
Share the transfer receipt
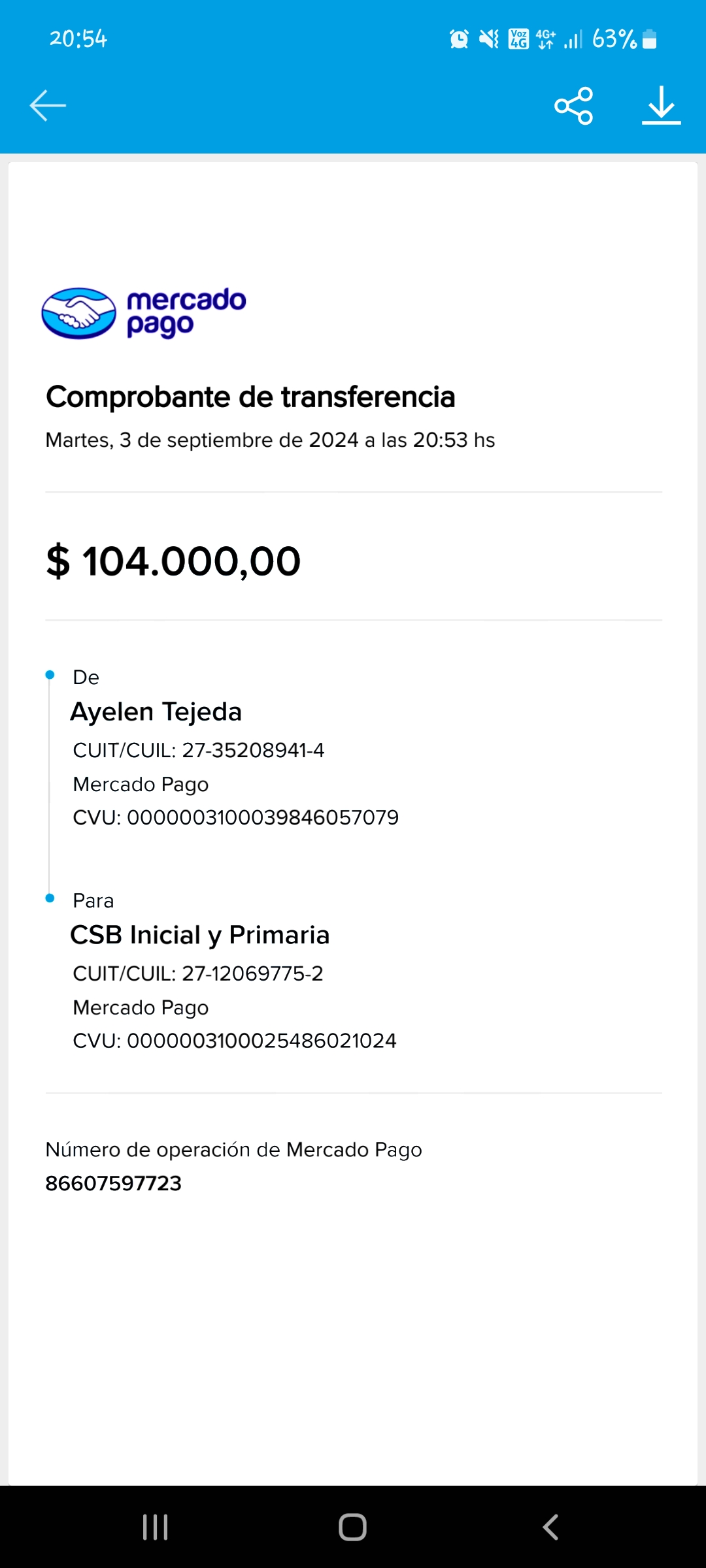pyautogui.click(x=573, y=106)
